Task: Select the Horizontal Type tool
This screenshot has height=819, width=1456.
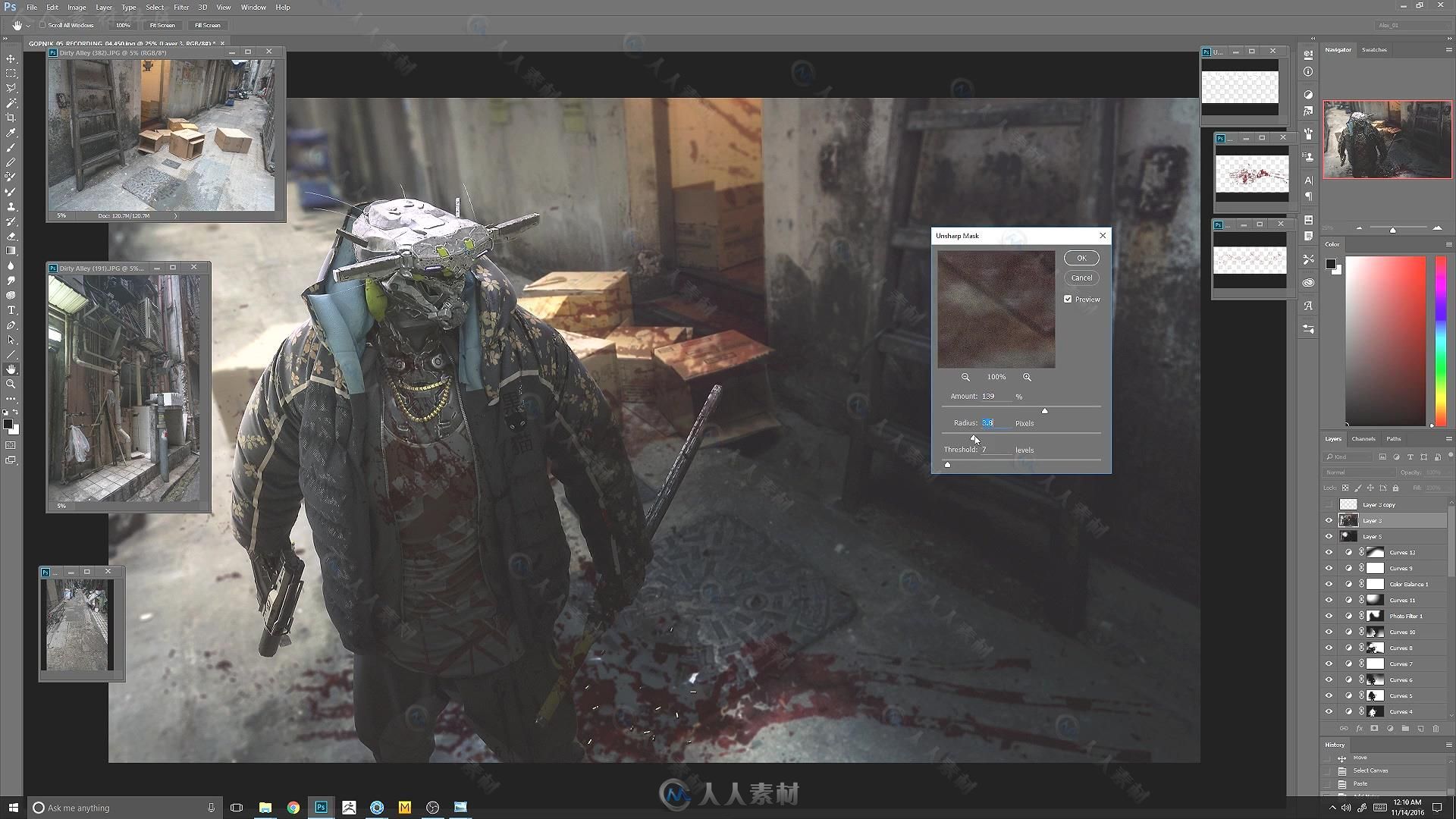Action: coord(11,310)
